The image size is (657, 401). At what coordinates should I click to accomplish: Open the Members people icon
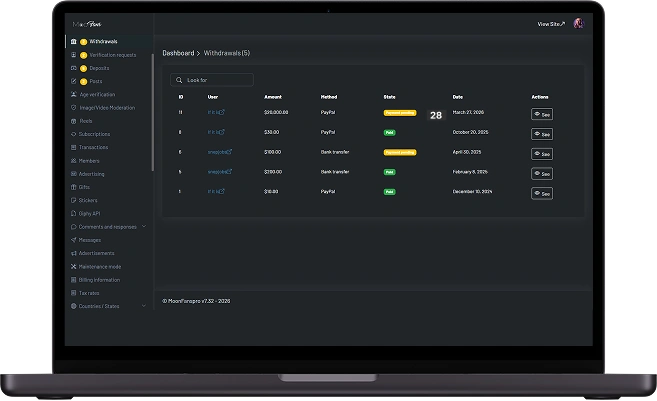pyautogui.click(x=74, y=160)
